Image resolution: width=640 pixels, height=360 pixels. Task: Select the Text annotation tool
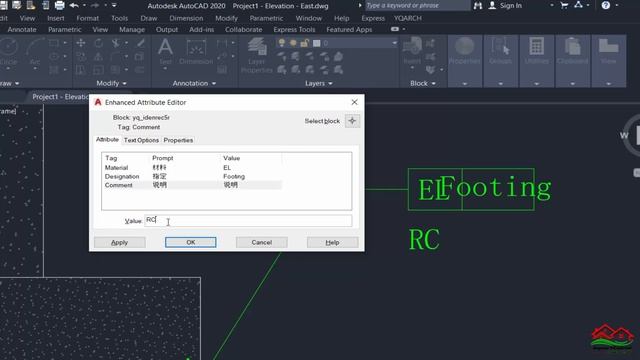[x=165, y=52]
